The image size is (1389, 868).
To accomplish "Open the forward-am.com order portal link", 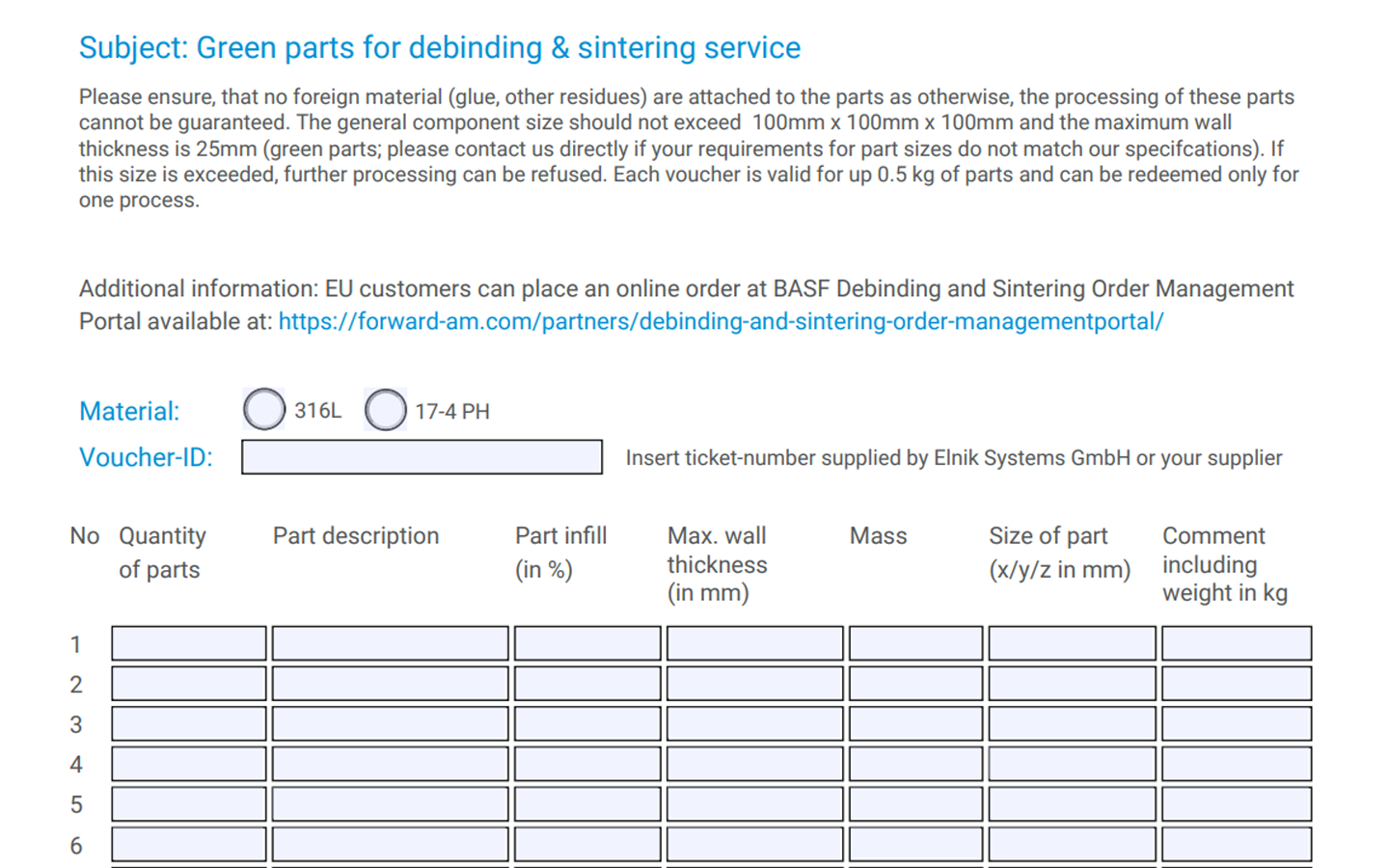I will (721, 321).
